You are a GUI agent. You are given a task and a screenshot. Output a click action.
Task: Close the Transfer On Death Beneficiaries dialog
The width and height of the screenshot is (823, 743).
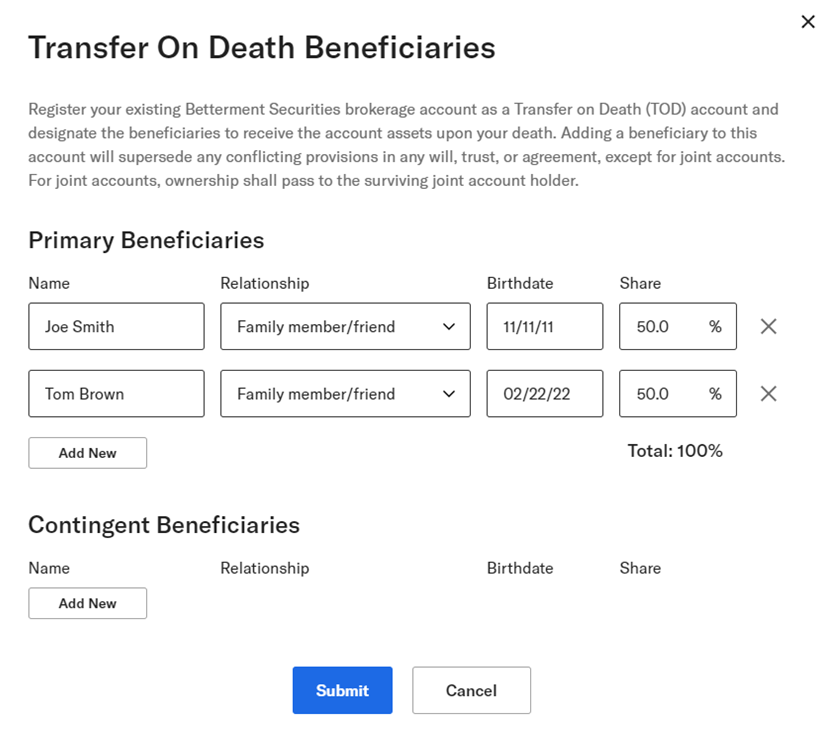pyautogui.click(x=808, y=21)
